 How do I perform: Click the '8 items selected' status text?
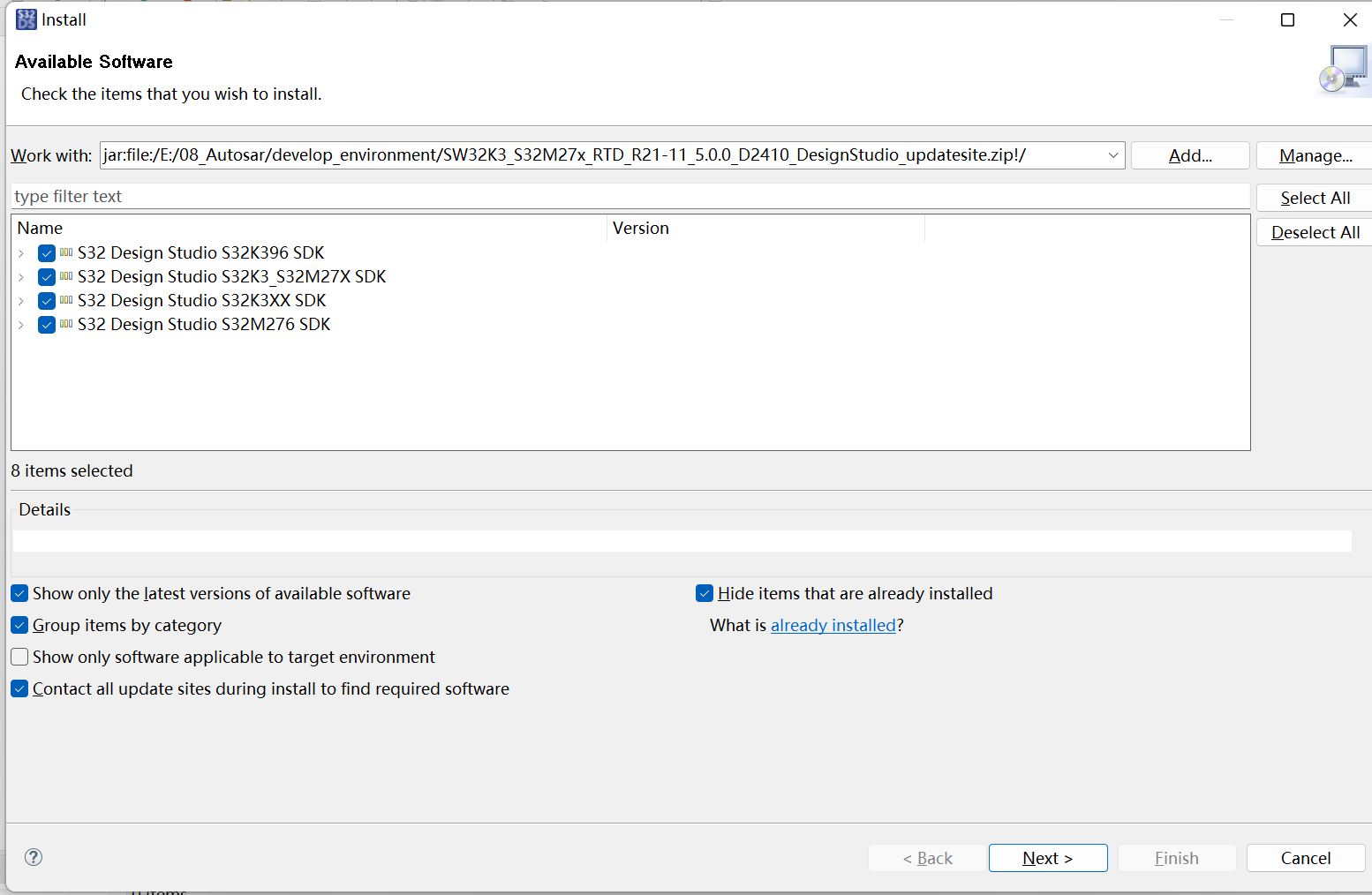(x=72, y=470)
